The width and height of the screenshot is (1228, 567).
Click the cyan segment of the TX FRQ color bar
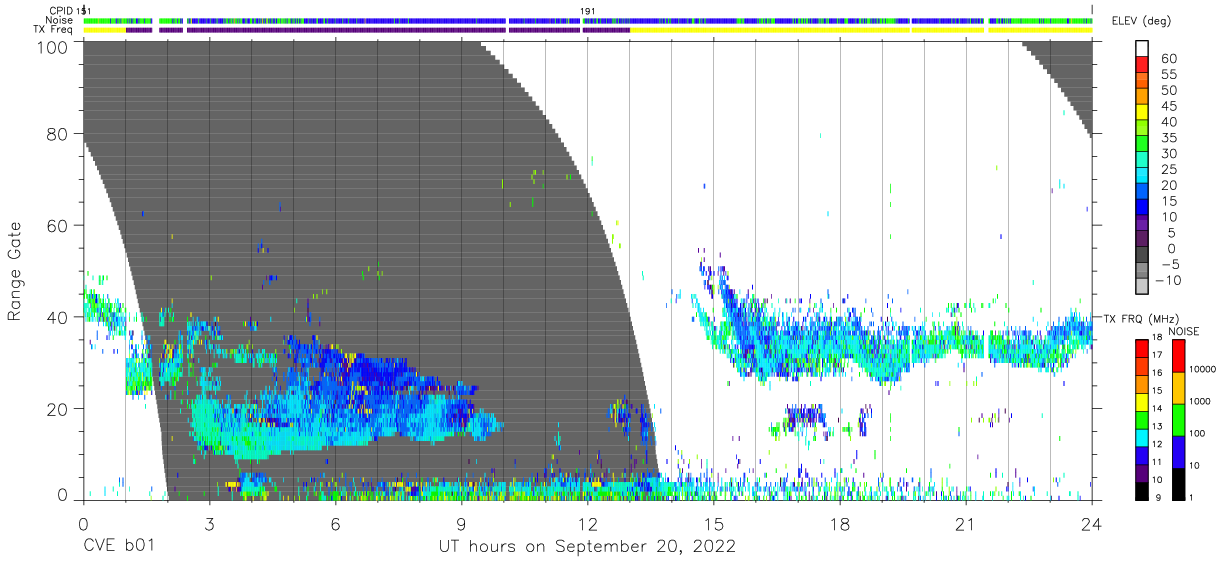point(1142,438)
